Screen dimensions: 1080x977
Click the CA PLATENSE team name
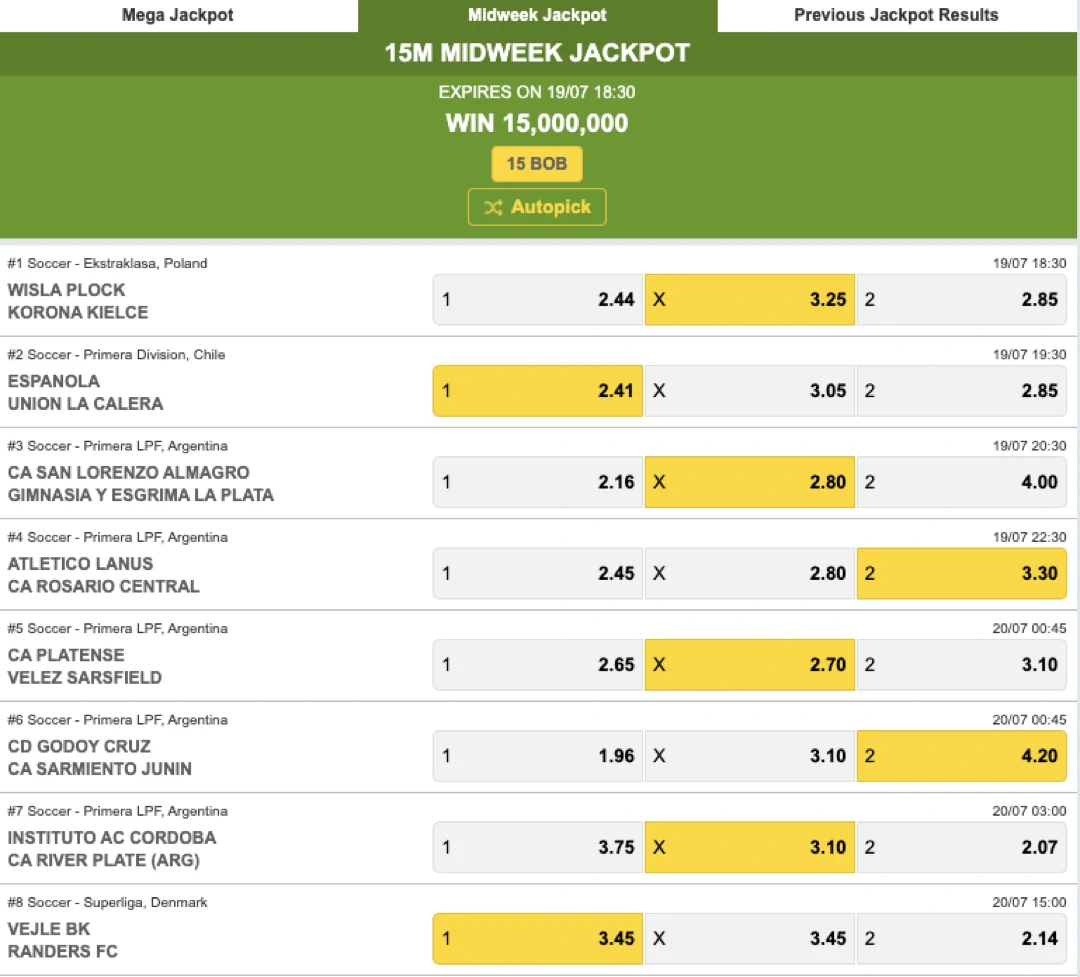[66, 655]
